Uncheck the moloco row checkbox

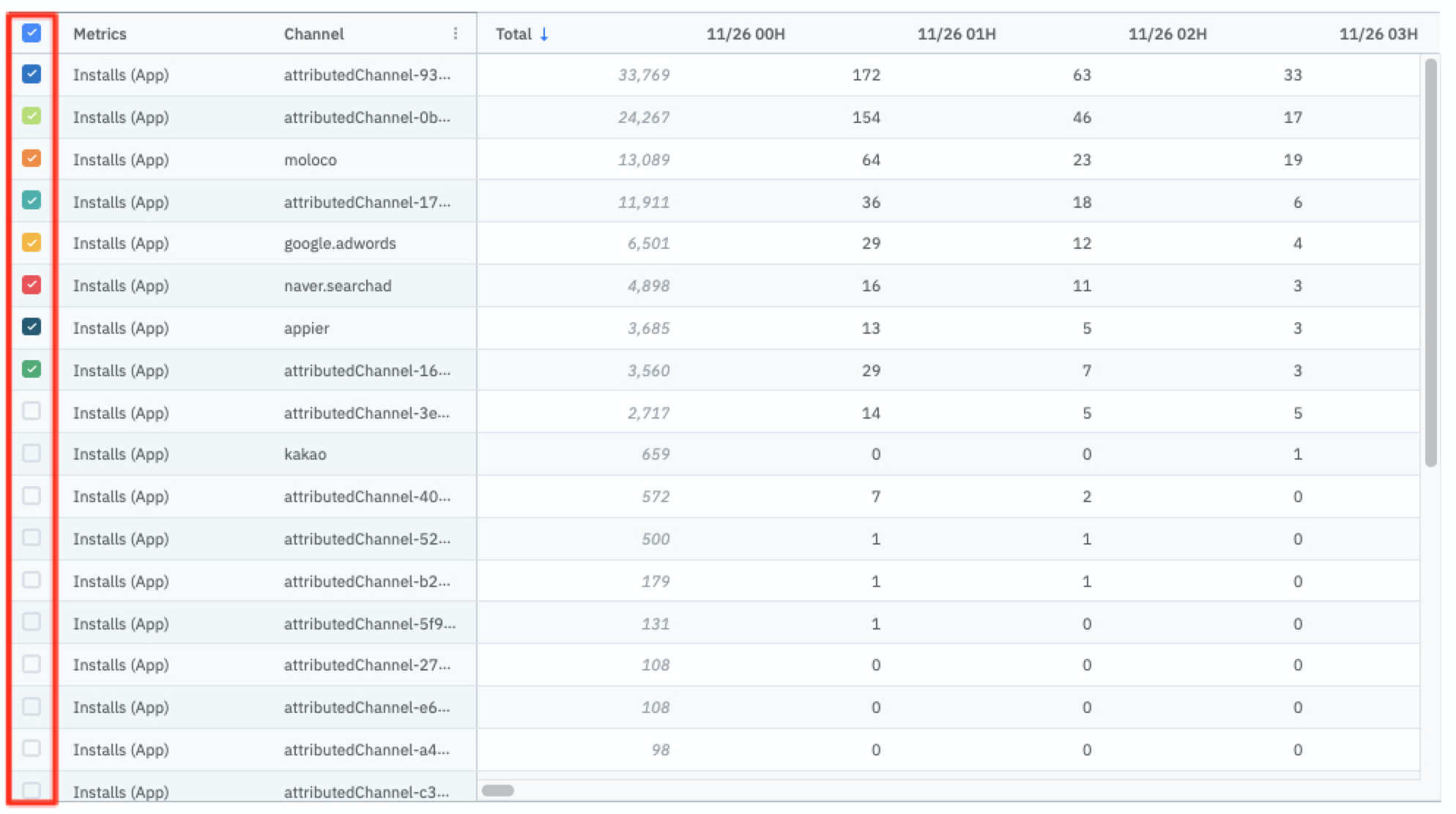(31, 159)
